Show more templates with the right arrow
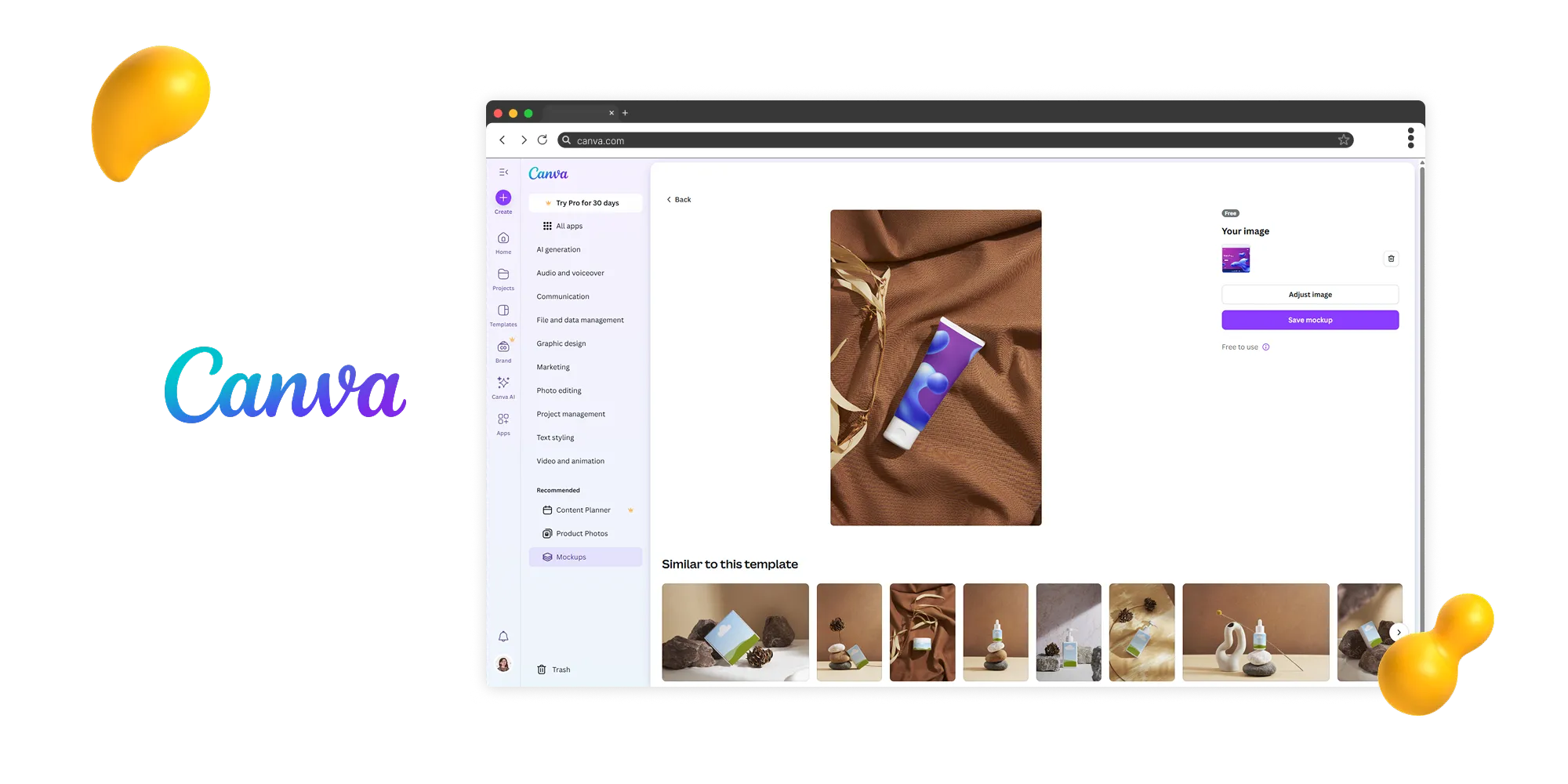The width and height of the screenshot is (1568, 784). (1398, 632)
